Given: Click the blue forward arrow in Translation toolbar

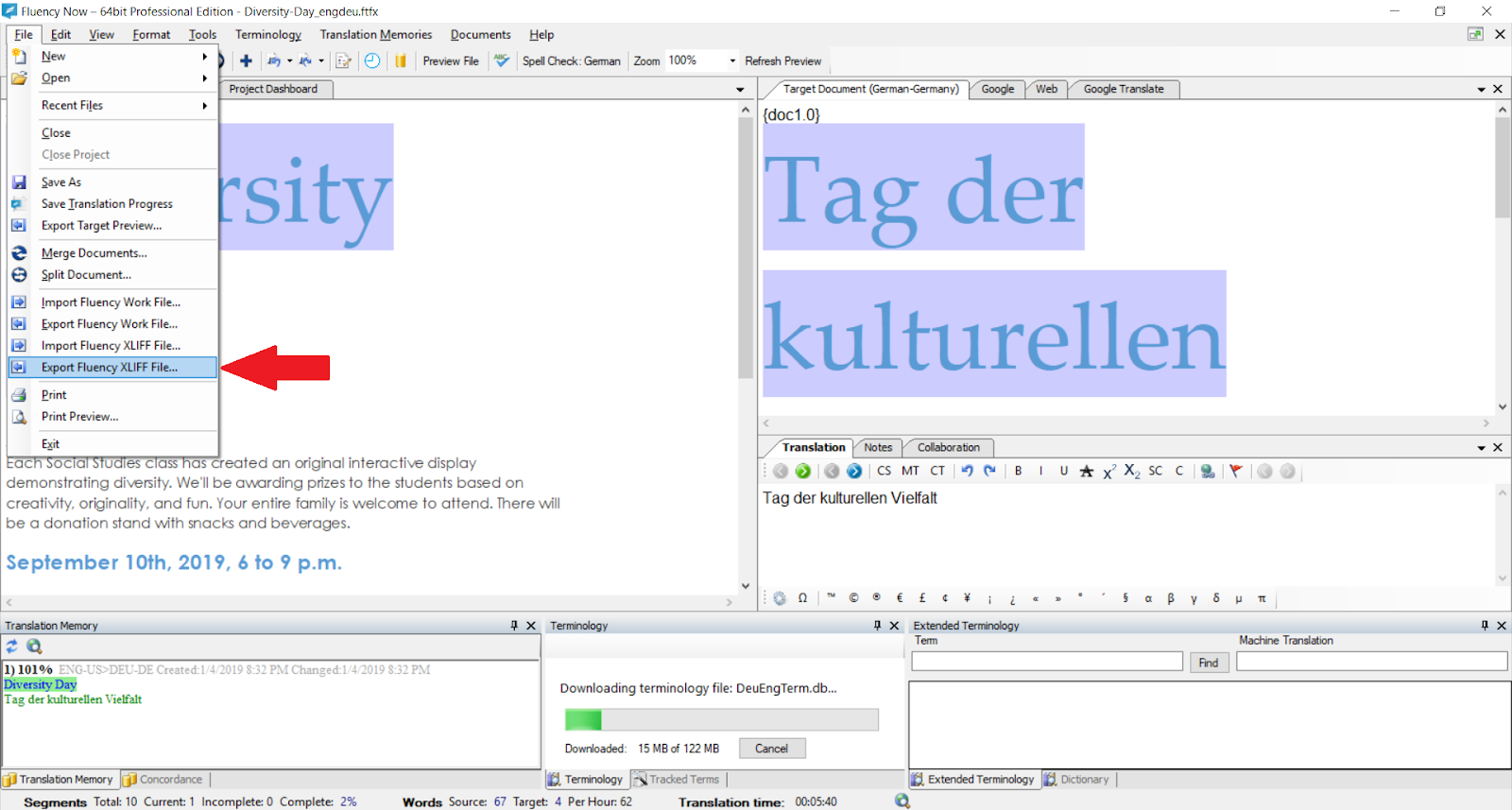Looking at the screenshot, I should coord(854,471).
